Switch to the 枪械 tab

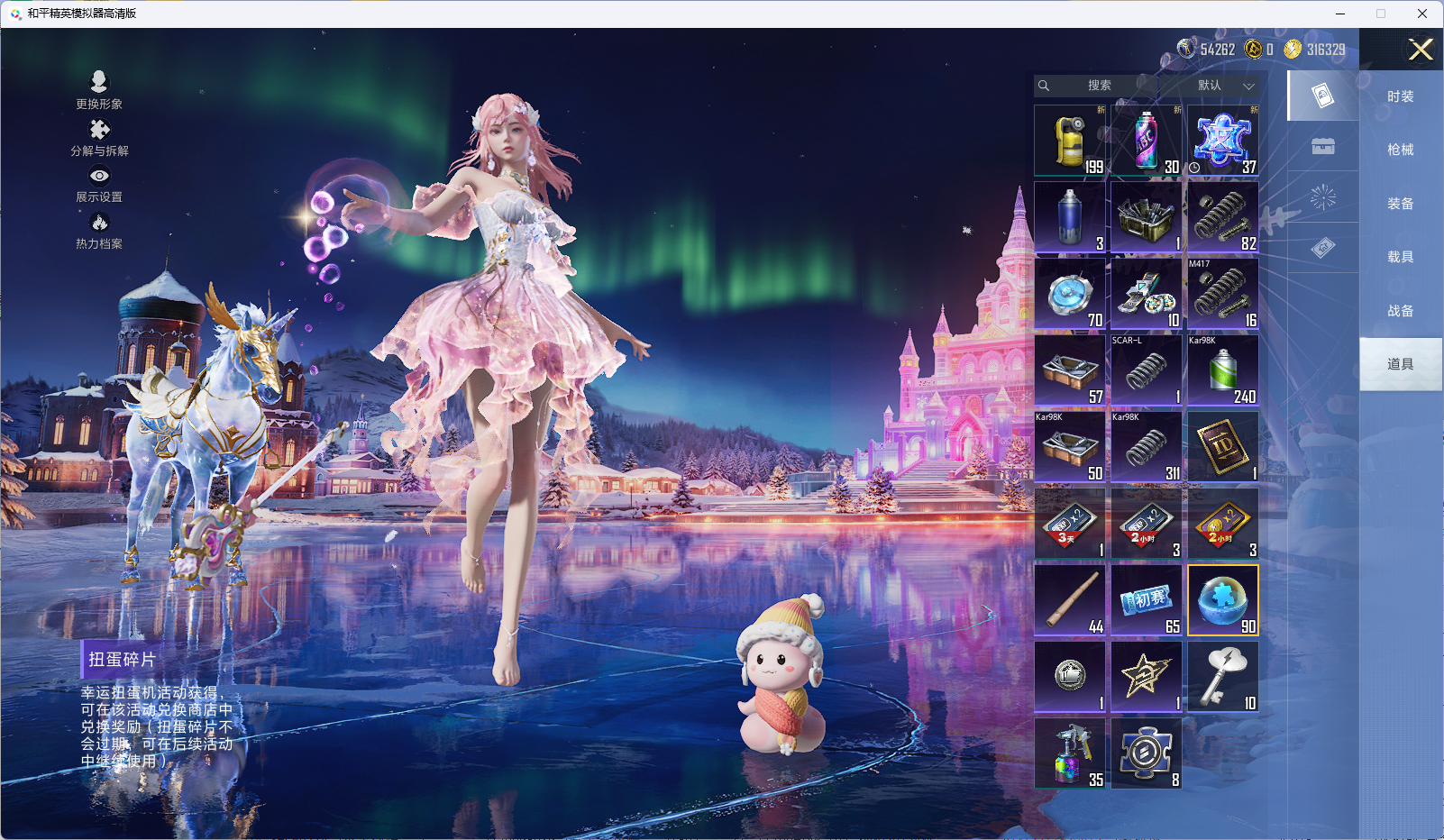coord(1400,150)
